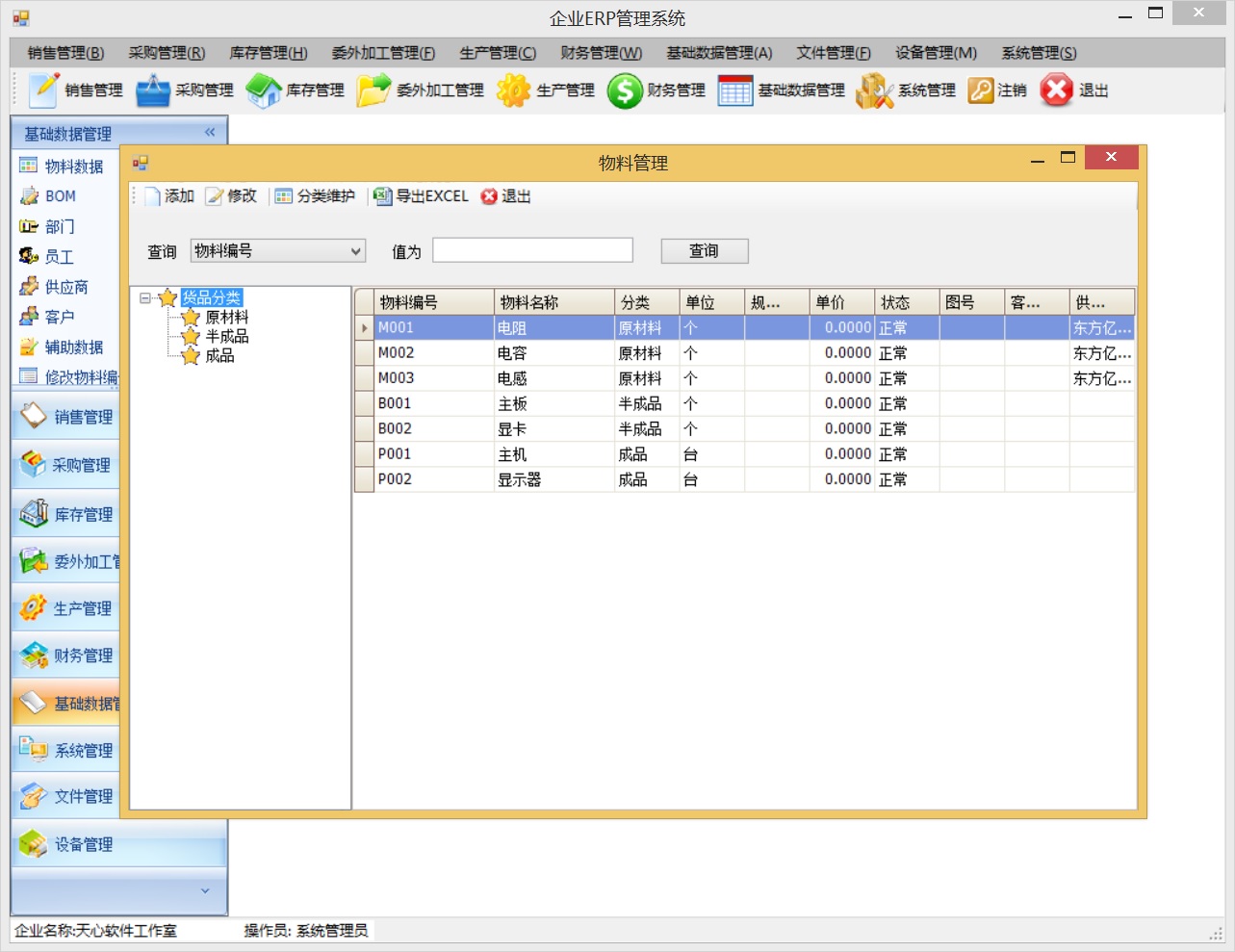Image resolution: width=1235 pixels, height=952 pixels.
Task: Switch to 生产管理 sidebar panel
Action: (x=65, y=608)
